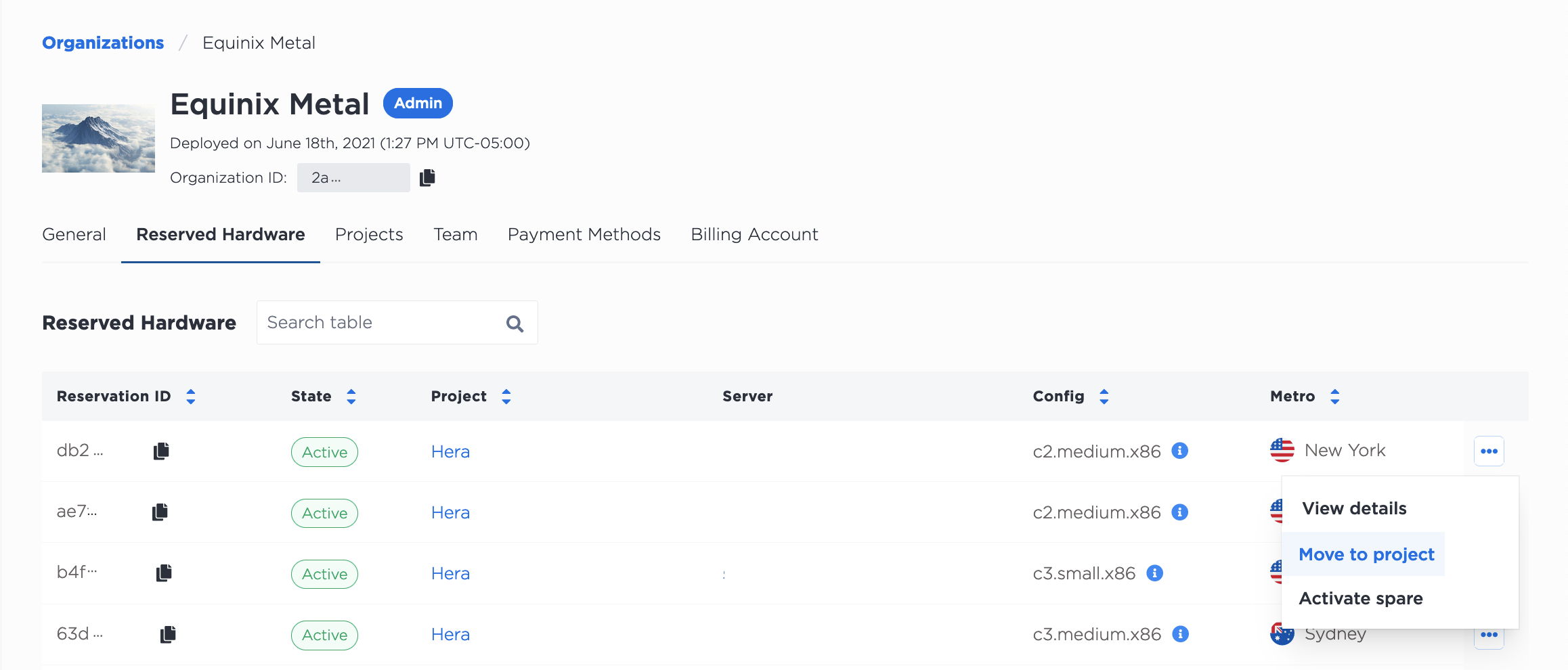
Task: Open the Billing Account tab
Action: (754, 234)
